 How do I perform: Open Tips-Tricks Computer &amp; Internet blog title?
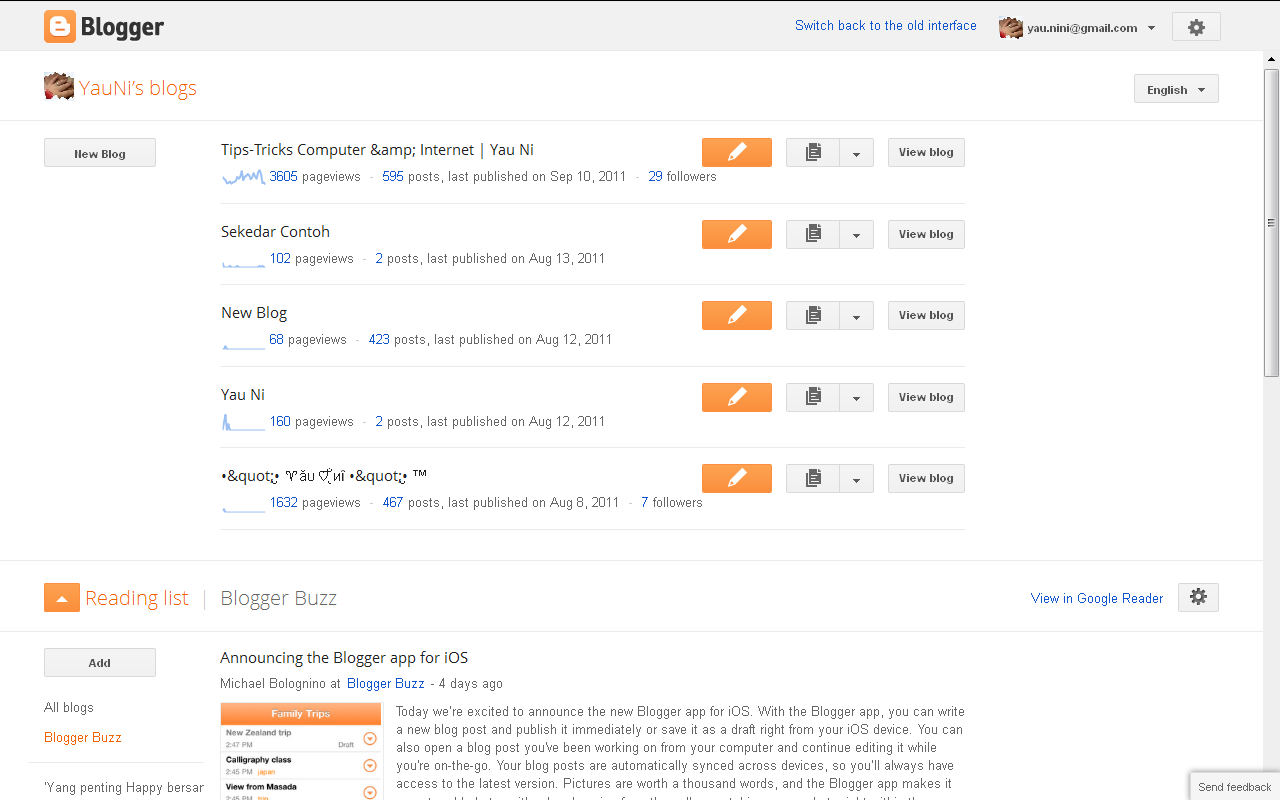[377, 150]
